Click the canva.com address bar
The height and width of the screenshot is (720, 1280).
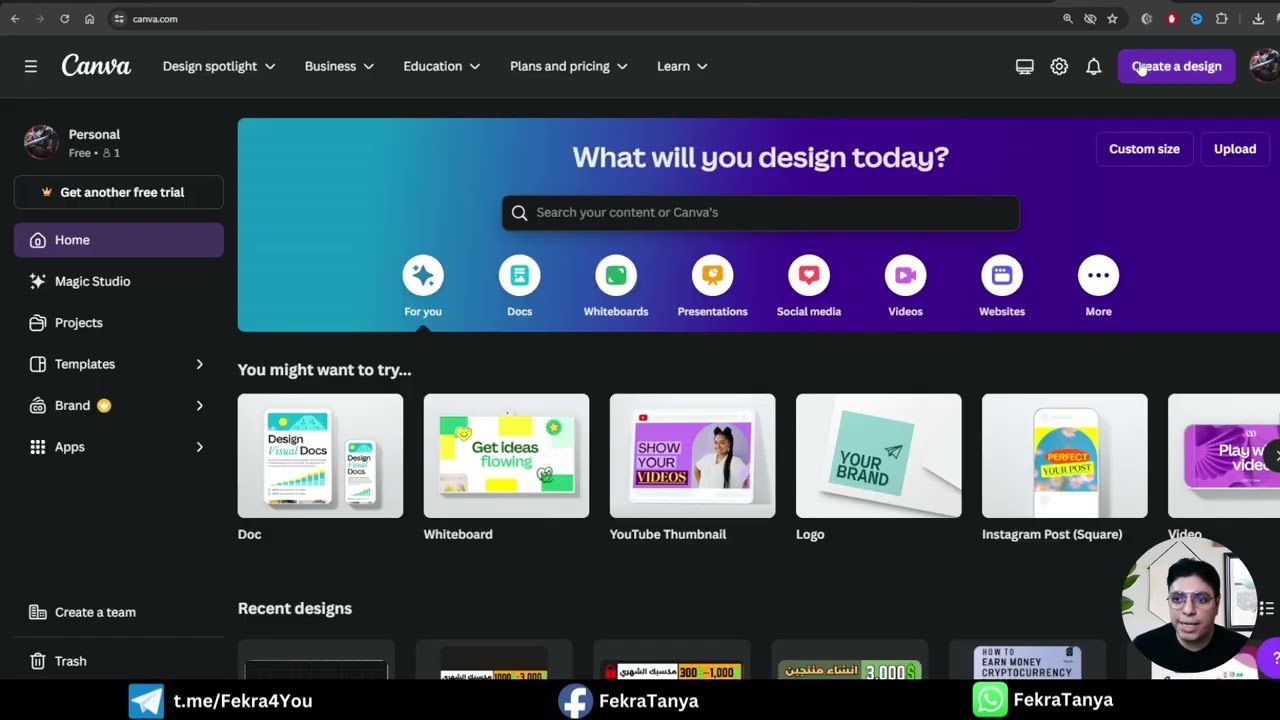click(x=580, y=19)
